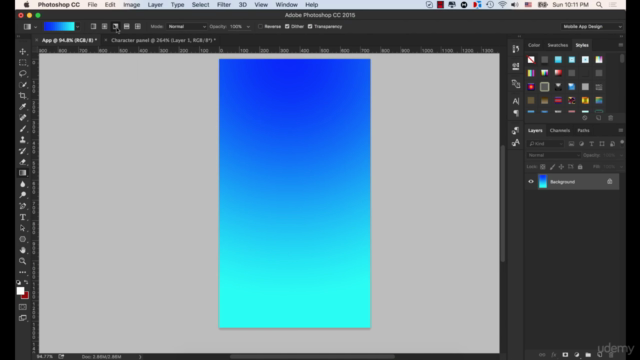Viewport: 640px width, 360px height.
Task: Open the Layer menu
Action: pyautogui.click(x=155, y=5)
